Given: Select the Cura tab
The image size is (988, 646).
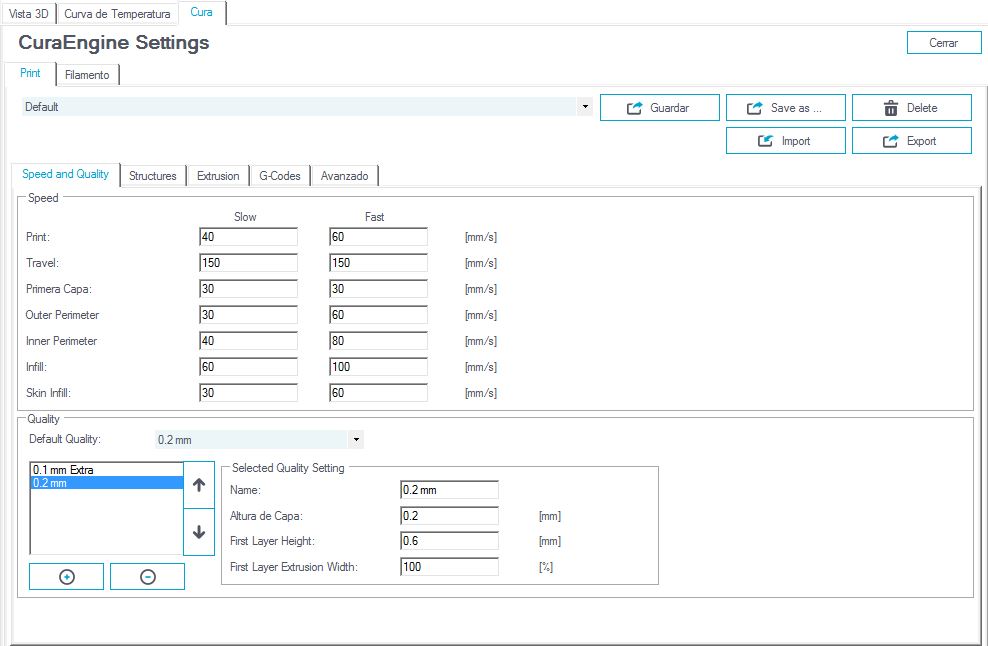Looking at the screenshot, I should (202, 12).
